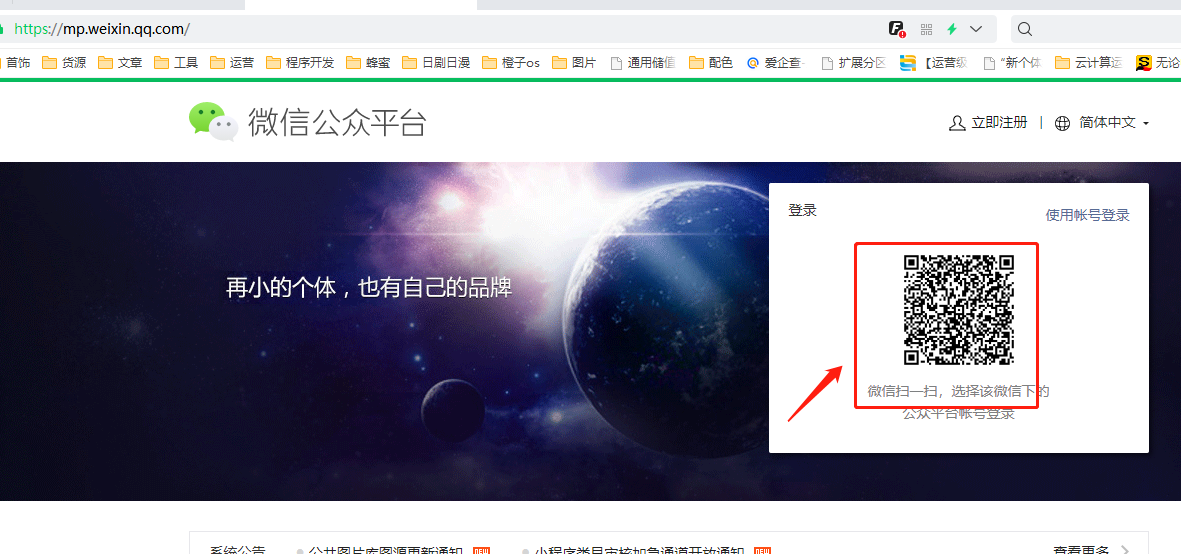
Task: Open the 日剧日漫 bookmark folder
Action: pyautogui.click(x=436, y=62)
